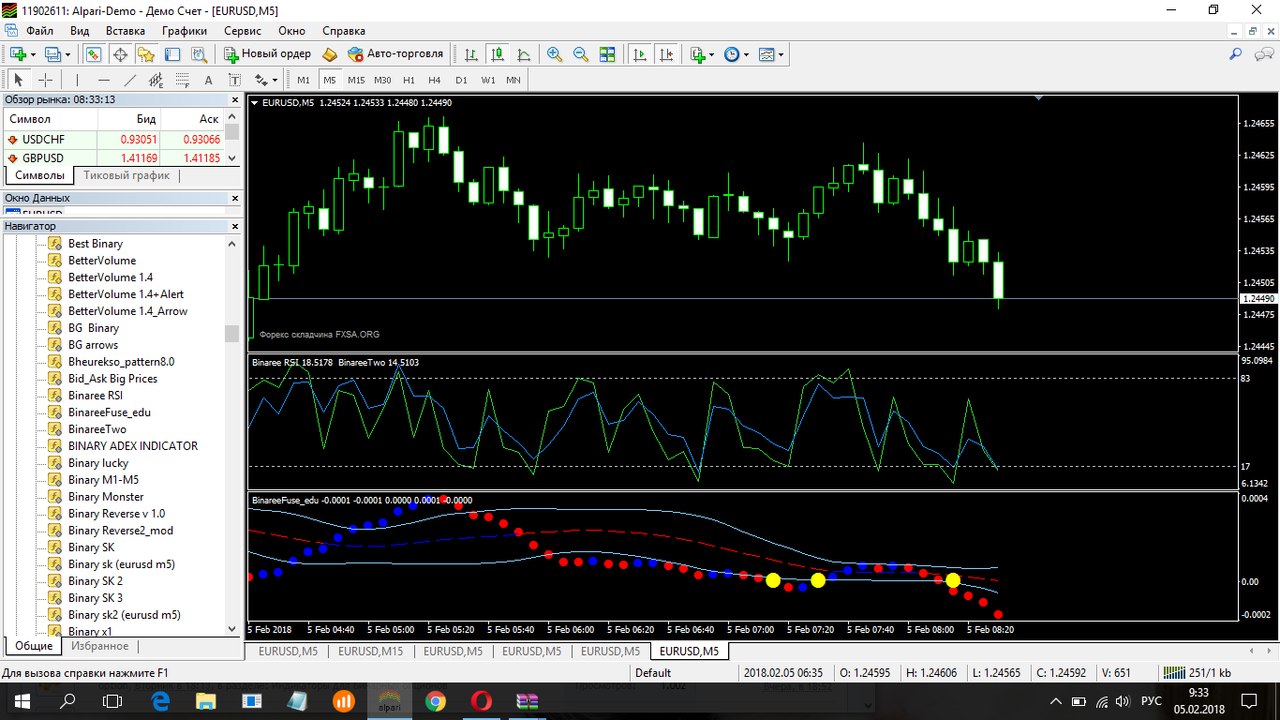Open MetaEditor with the yellow book icon
The image size is (1280, 720).
330,54
